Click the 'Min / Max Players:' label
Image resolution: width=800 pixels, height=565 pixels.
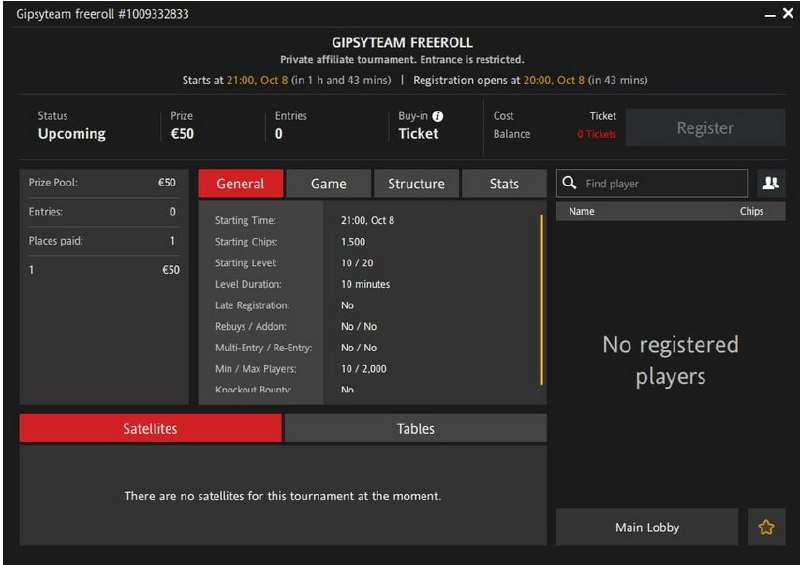tap(256, 369)
